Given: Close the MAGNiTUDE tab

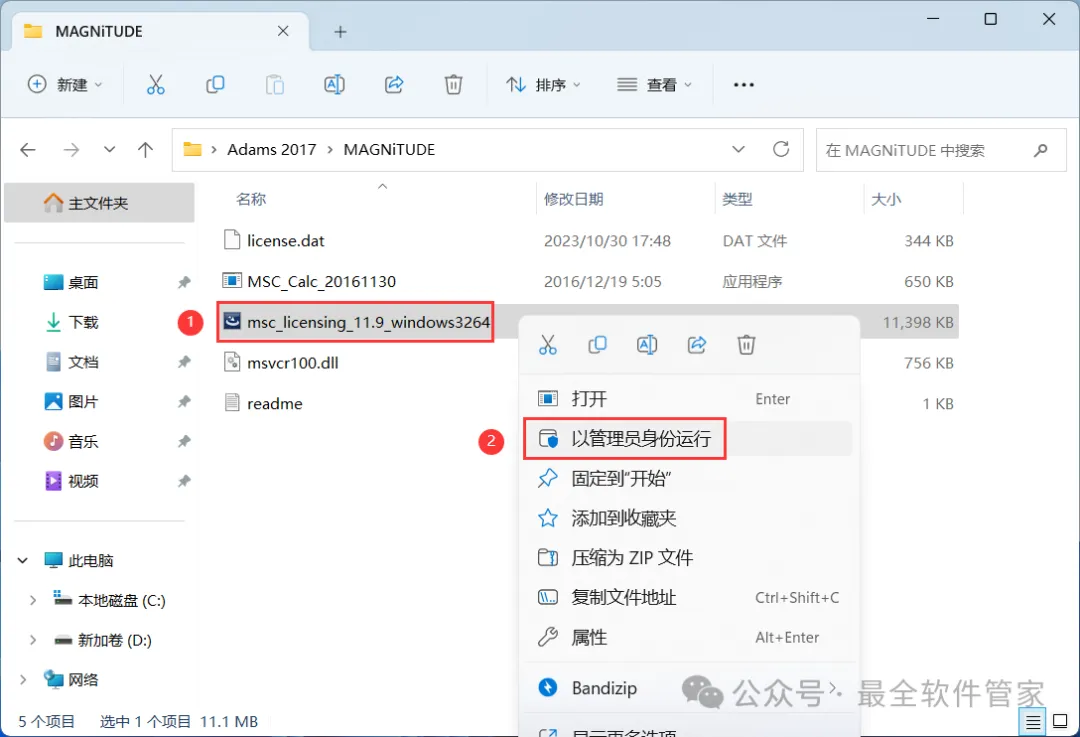Looking at the screenshot, I should coord(283,31).
